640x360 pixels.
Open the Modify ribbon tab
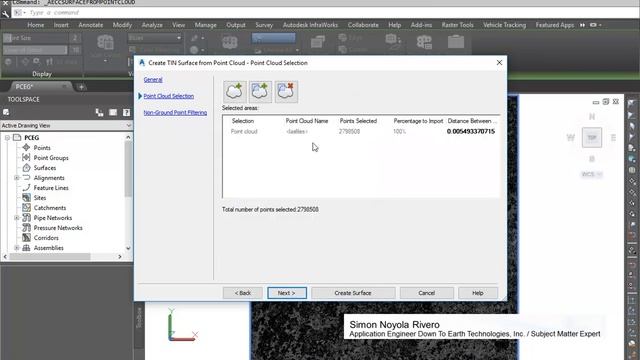point(122,25)
